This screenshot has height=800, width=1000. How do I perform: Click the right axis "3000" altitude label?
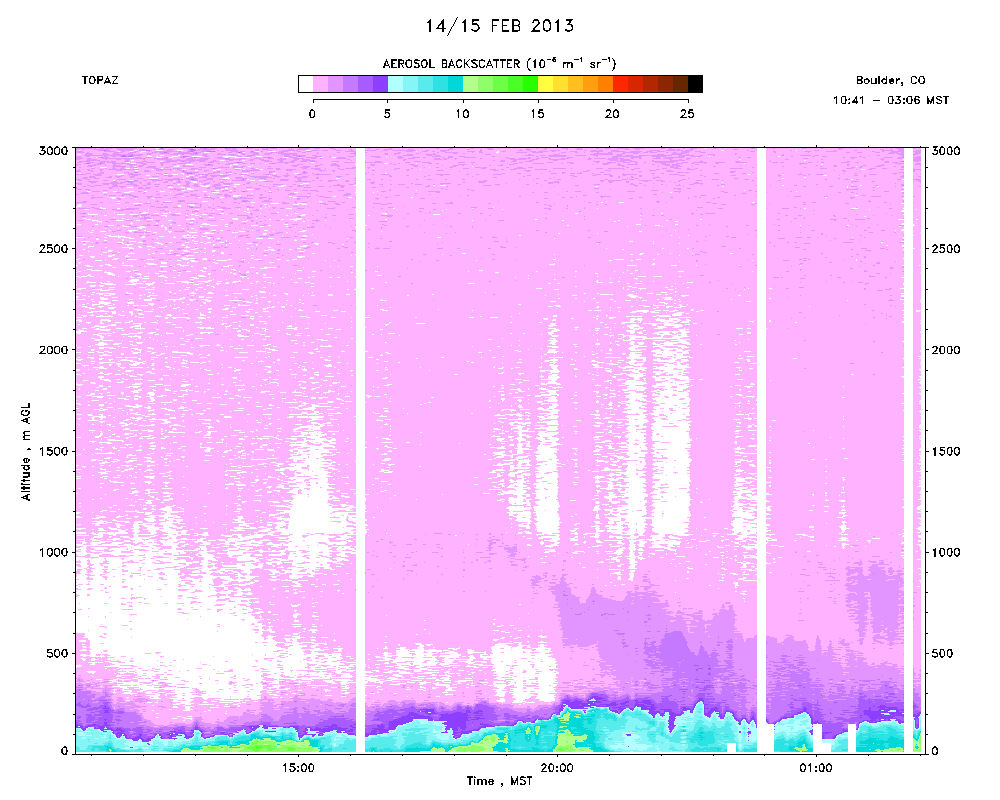(x=946, y=151)
